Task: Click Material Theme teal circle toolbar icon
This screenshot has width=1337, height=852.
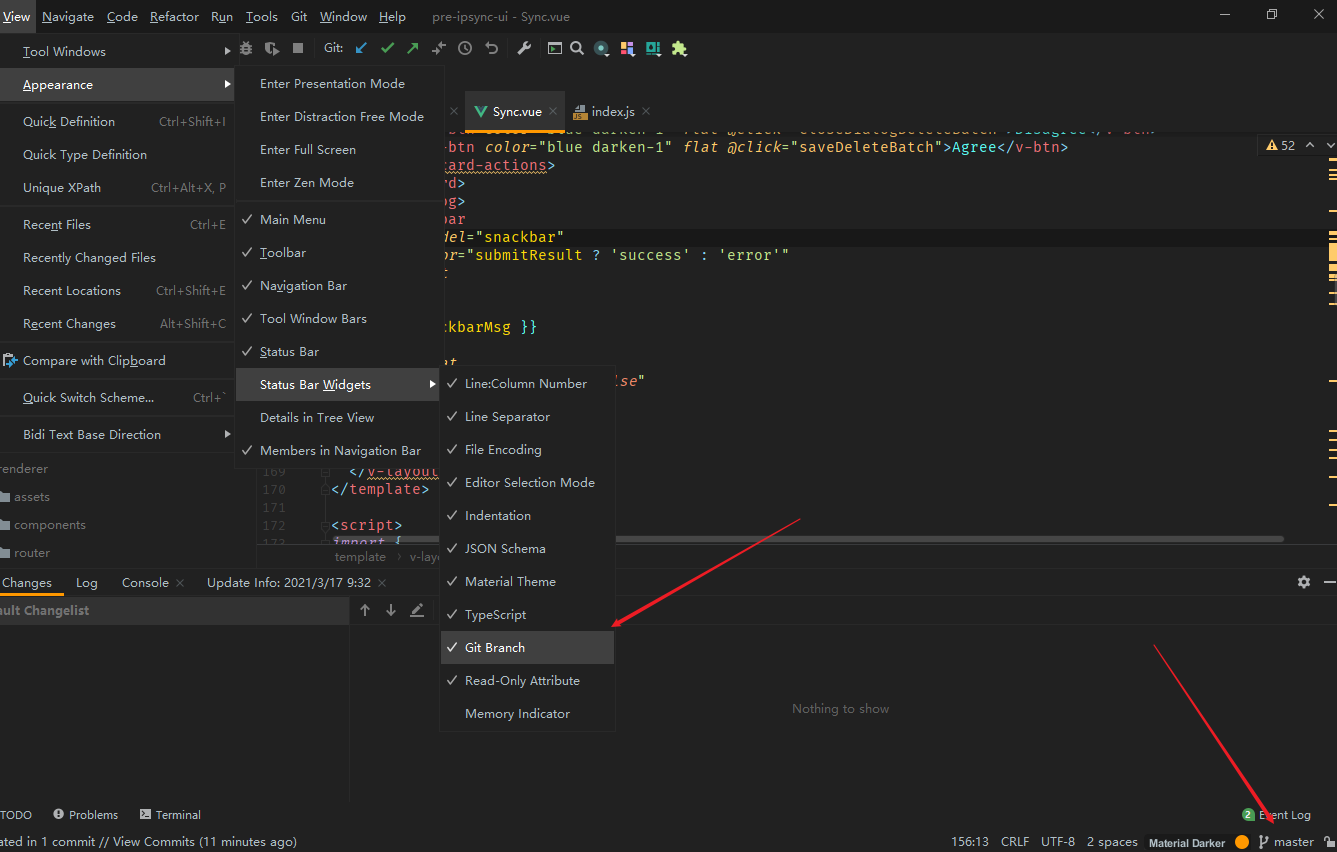Action: pyautogui.click(x=601, y=48)
